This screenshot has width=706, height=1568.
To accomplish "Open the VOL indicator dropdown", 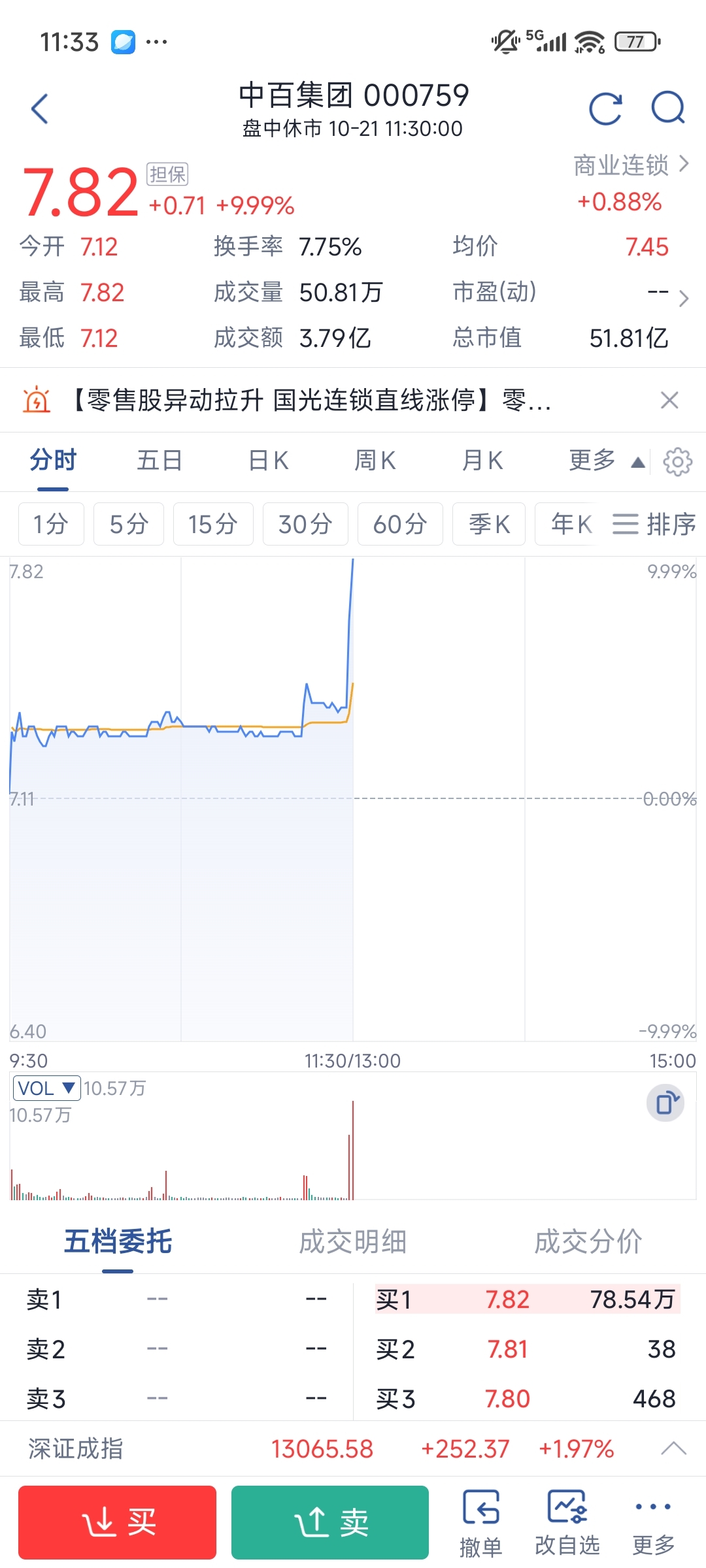I will pos(46,1088).
